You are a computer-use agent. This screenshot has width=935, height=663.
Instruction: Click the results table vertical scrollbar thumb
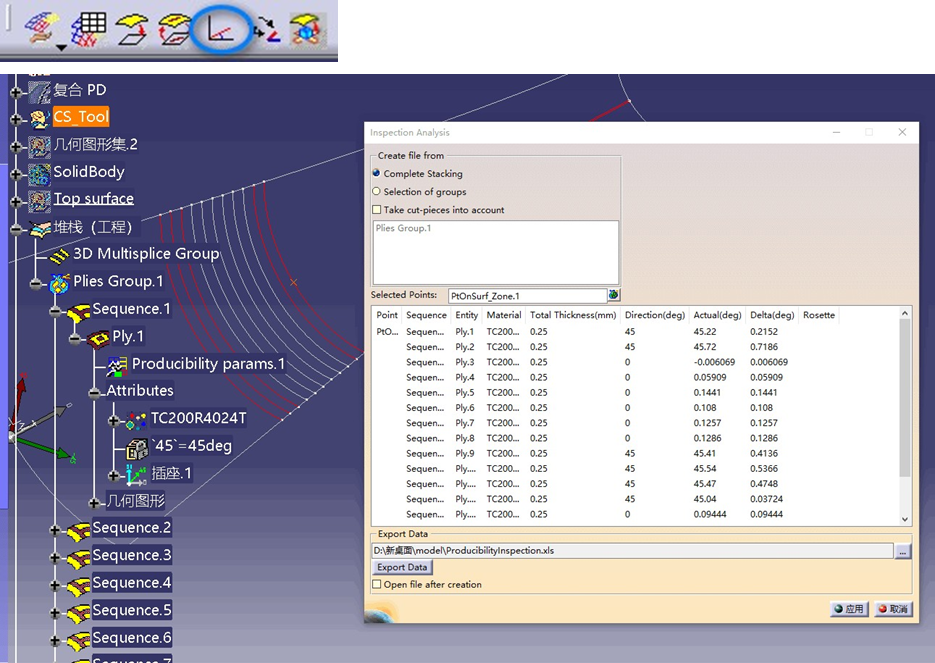click(x=905, y=398)
